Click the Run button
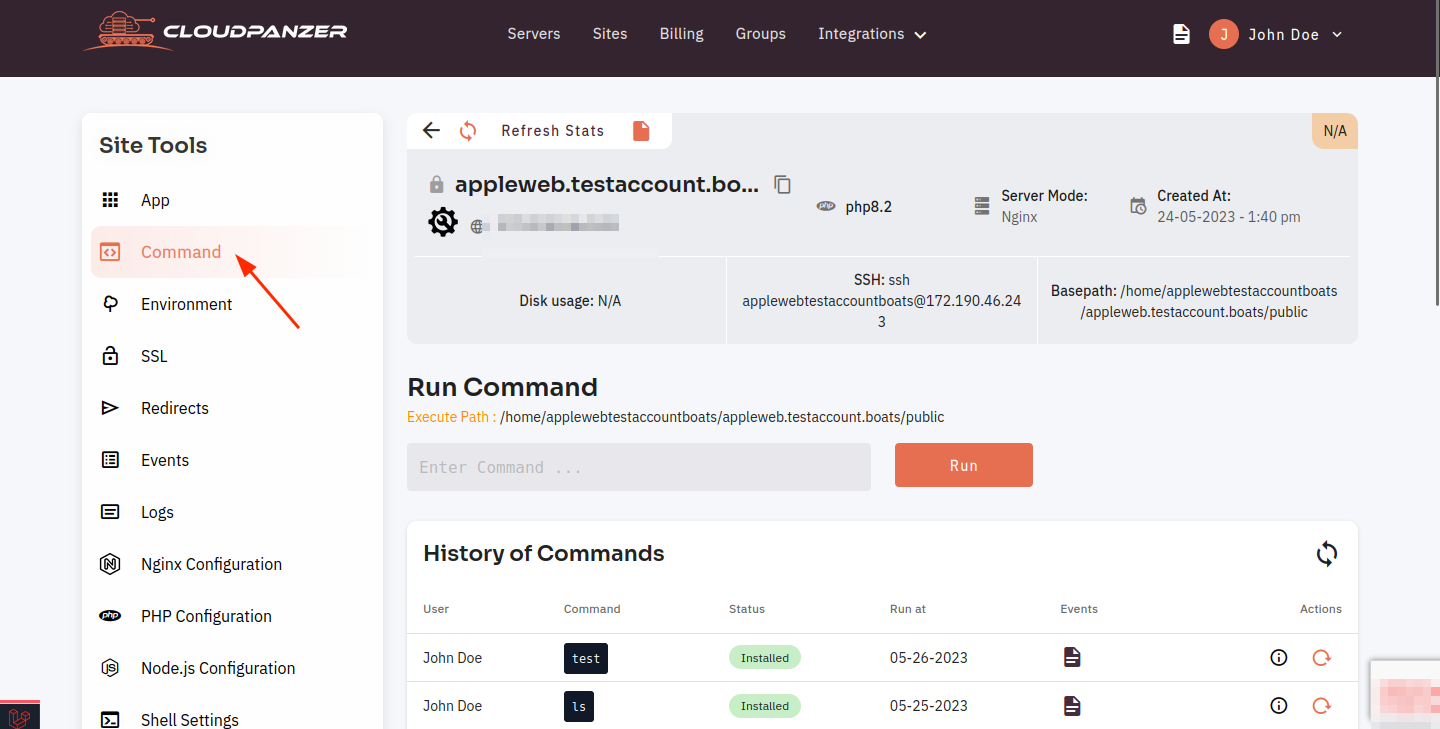This screenshot has width=1440, height=729. tap(964, 466)
